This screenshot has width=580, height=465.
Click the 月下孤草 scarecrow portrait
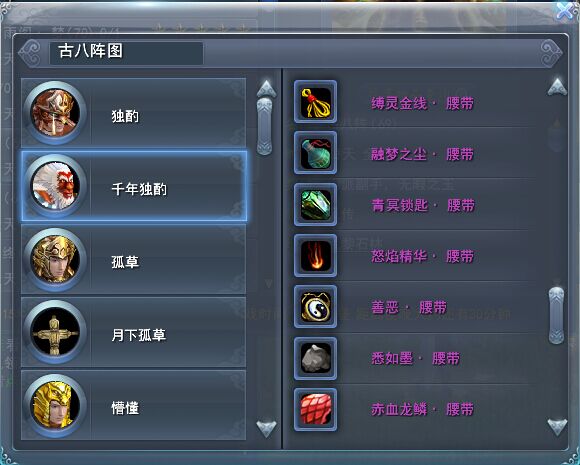55,332
